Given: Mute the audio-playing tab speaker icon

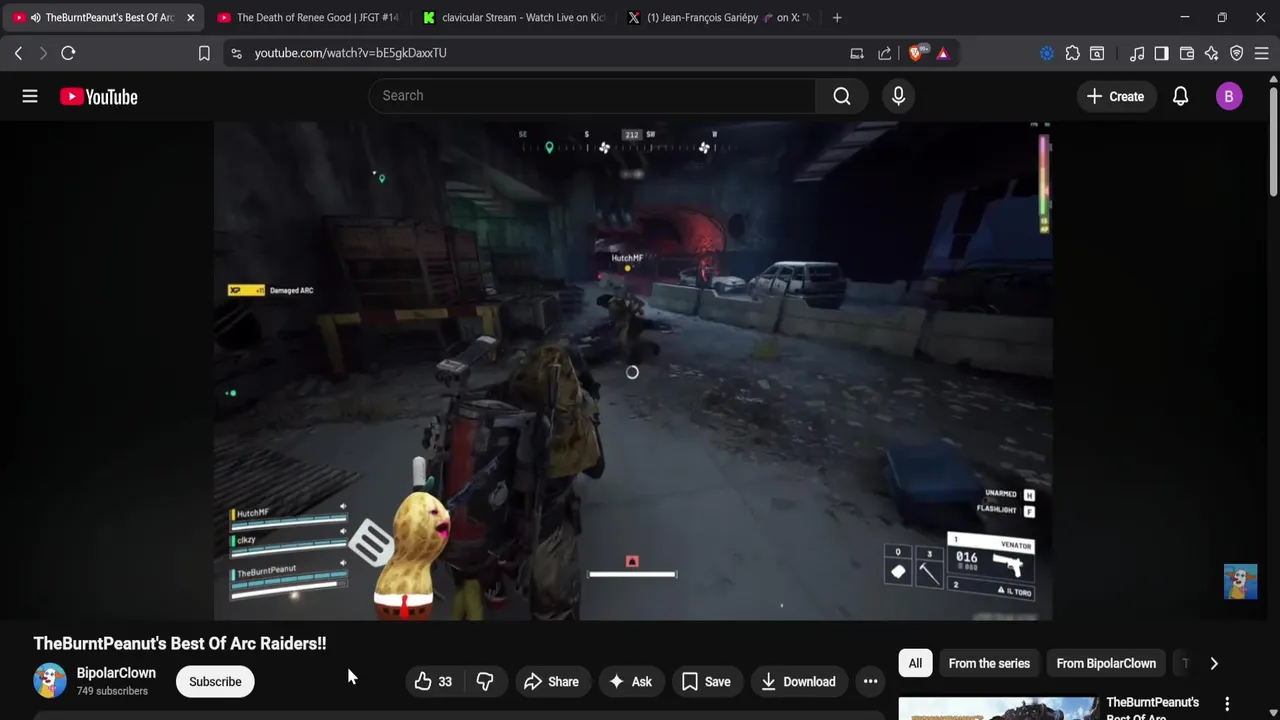Looking at the screenshot, I should (x=35, y=17).
